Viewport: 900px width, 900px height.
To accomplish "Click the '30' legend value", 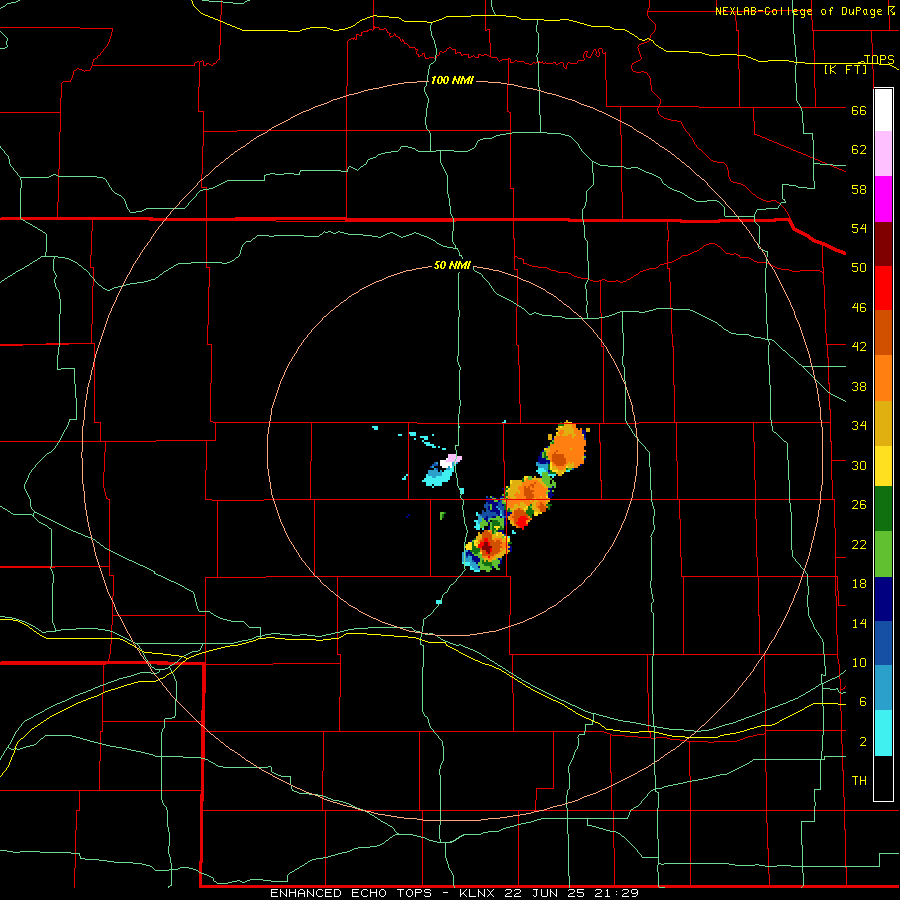I will pyautogui.click(x=859, y=465).
